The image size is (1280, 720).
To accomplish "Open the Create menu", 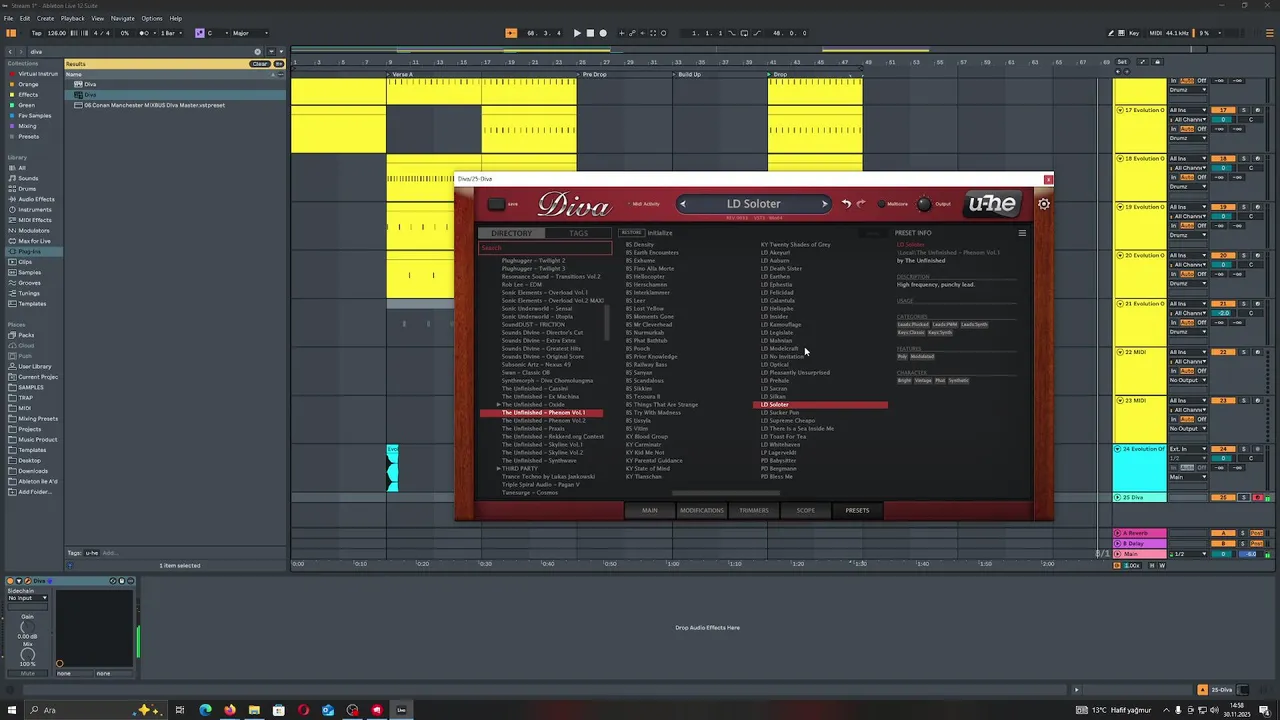I will point(46,18).
